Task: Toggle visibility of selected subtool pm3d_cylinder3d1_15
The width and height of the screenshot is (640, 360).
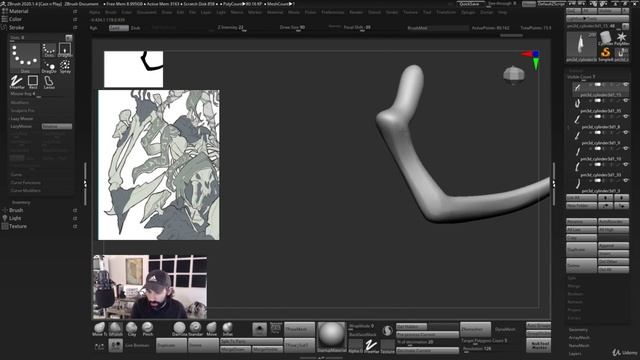Action: pyautogui.click(x=625, y=85)
